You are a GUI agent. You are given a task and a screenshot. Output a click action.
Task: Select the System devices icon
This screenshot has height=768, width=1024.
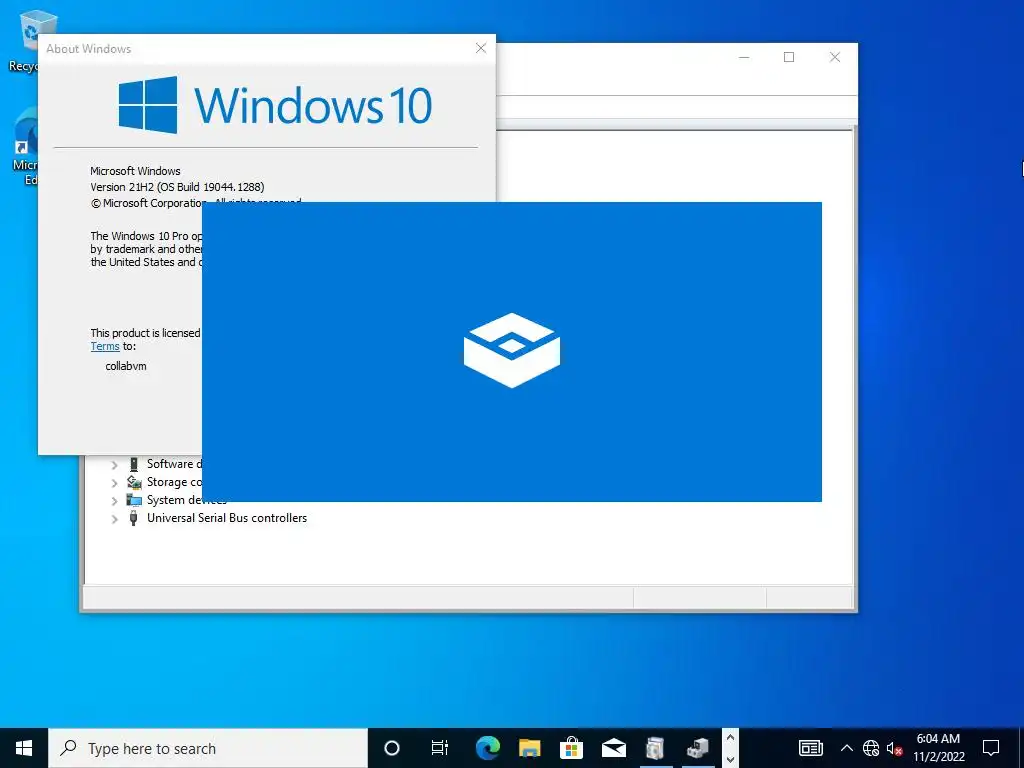tap(134, 500)
